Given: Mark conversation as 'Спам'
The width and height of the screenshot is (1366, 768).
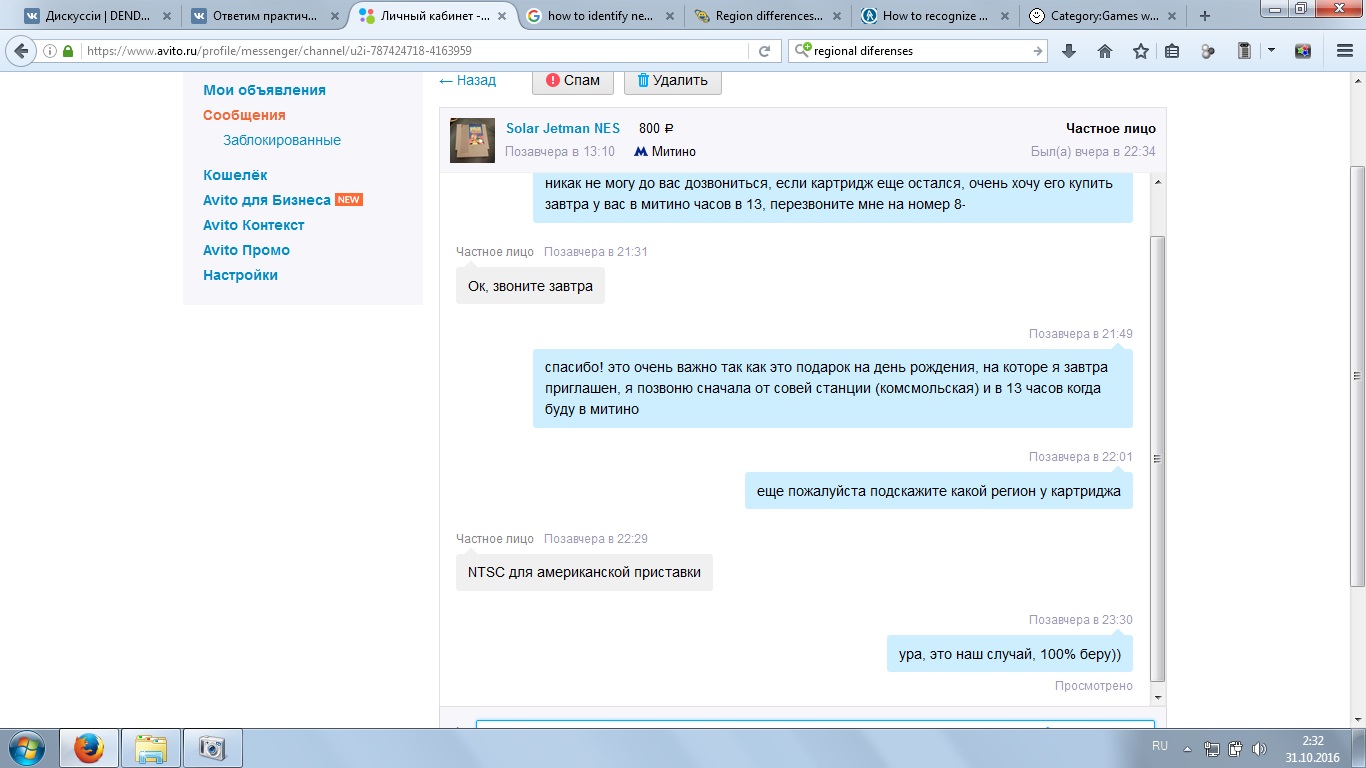Looking at the screenshot, I should pyautogui.click(x=573, y=80).
